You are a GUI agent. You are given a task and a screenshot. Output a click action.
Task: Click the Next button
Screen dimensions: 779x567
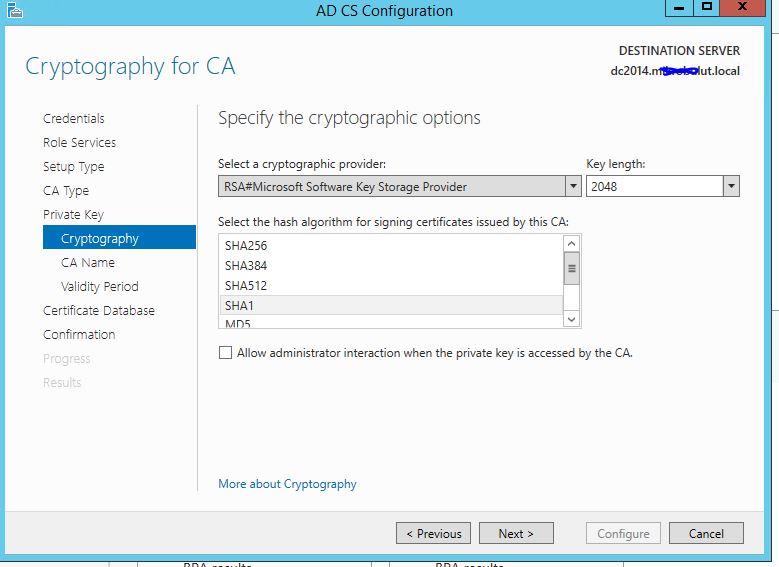[516, 533]
